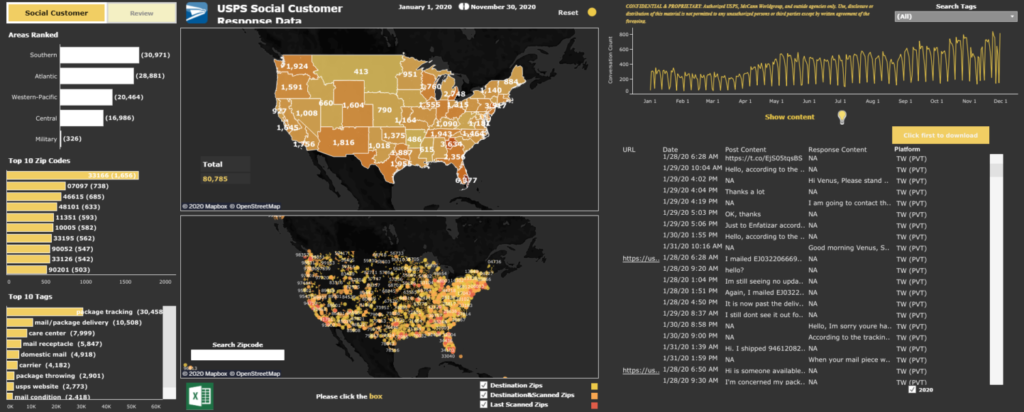Click the Excel export icon
Screen dimensions: 1024x412
199,396
